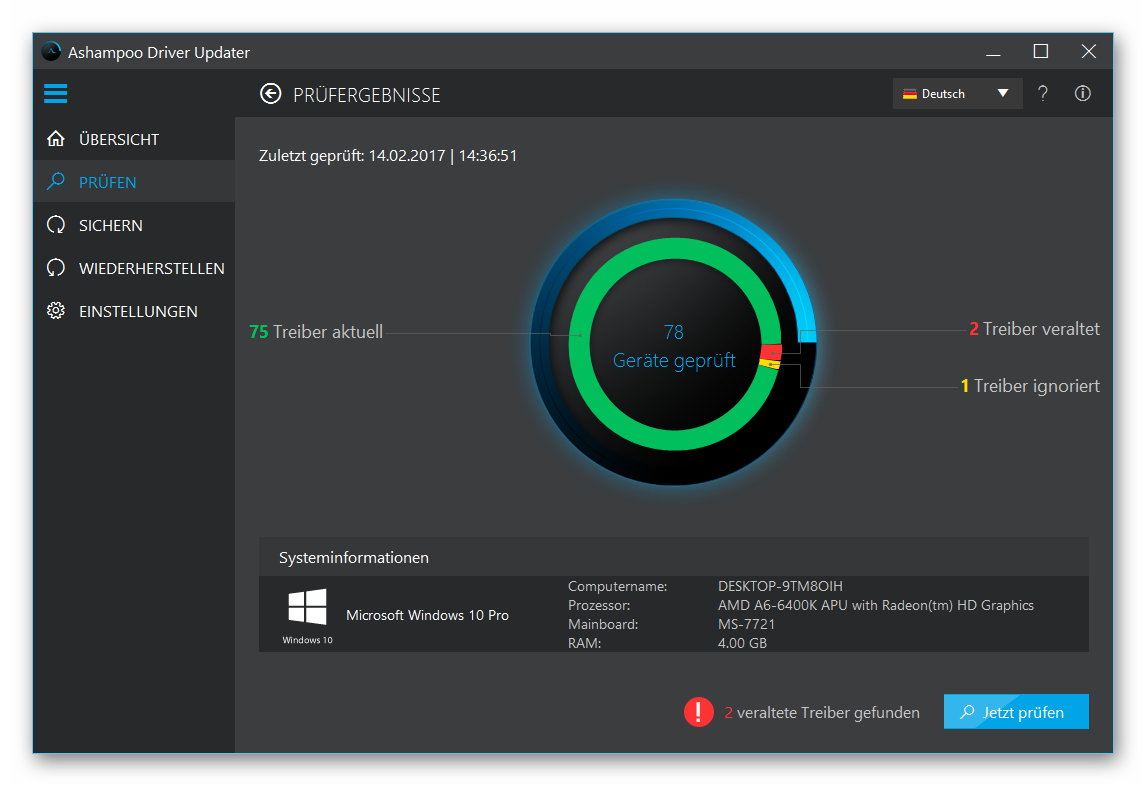This screenshot has width=1146, height=786.
Task: Click the red exclamation warning icon
Action: [698, 711]
